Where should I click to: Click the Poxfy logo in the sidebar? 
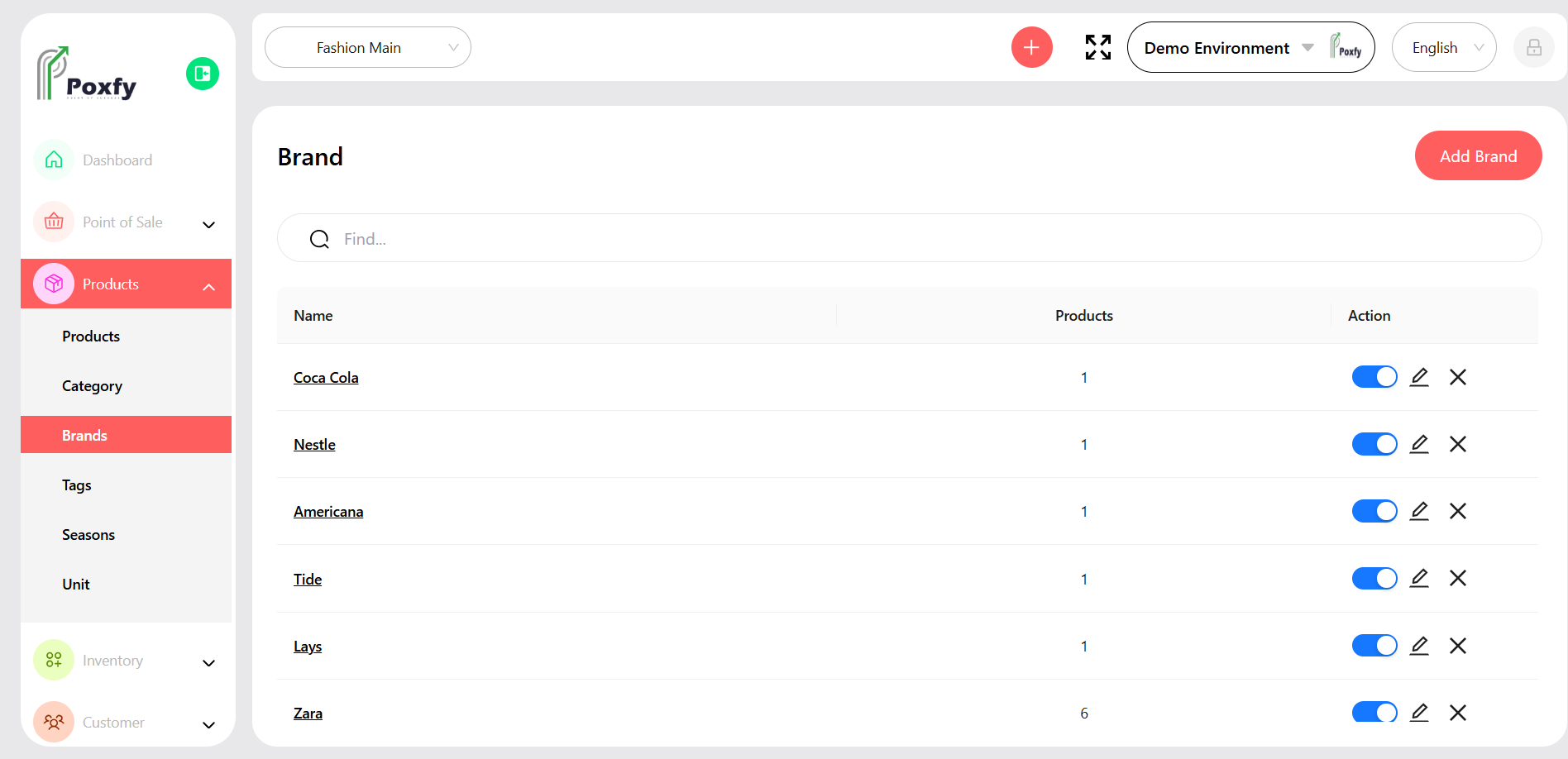click(x=86, y=74)
